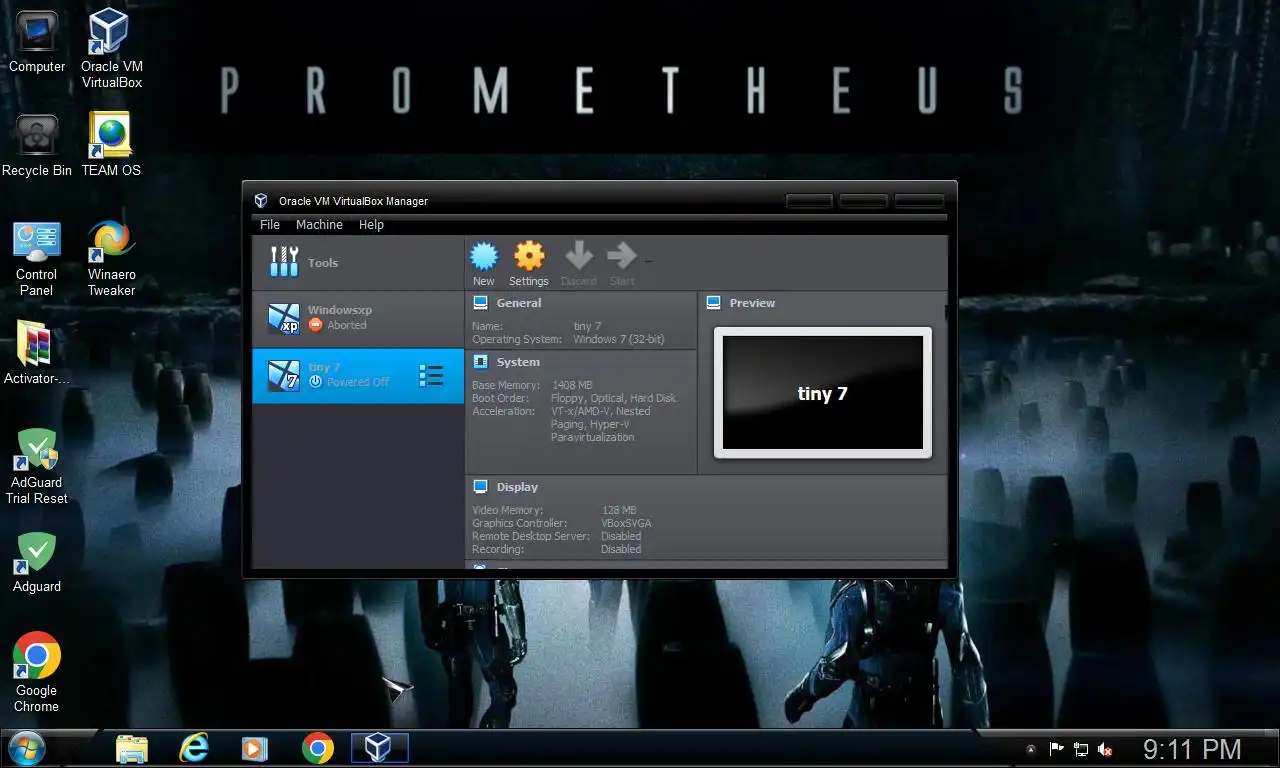This screenshot has width=1280, height=768.
Task: Click the 'Aborted' status of Windowsxp
Action: coord(346,325)
